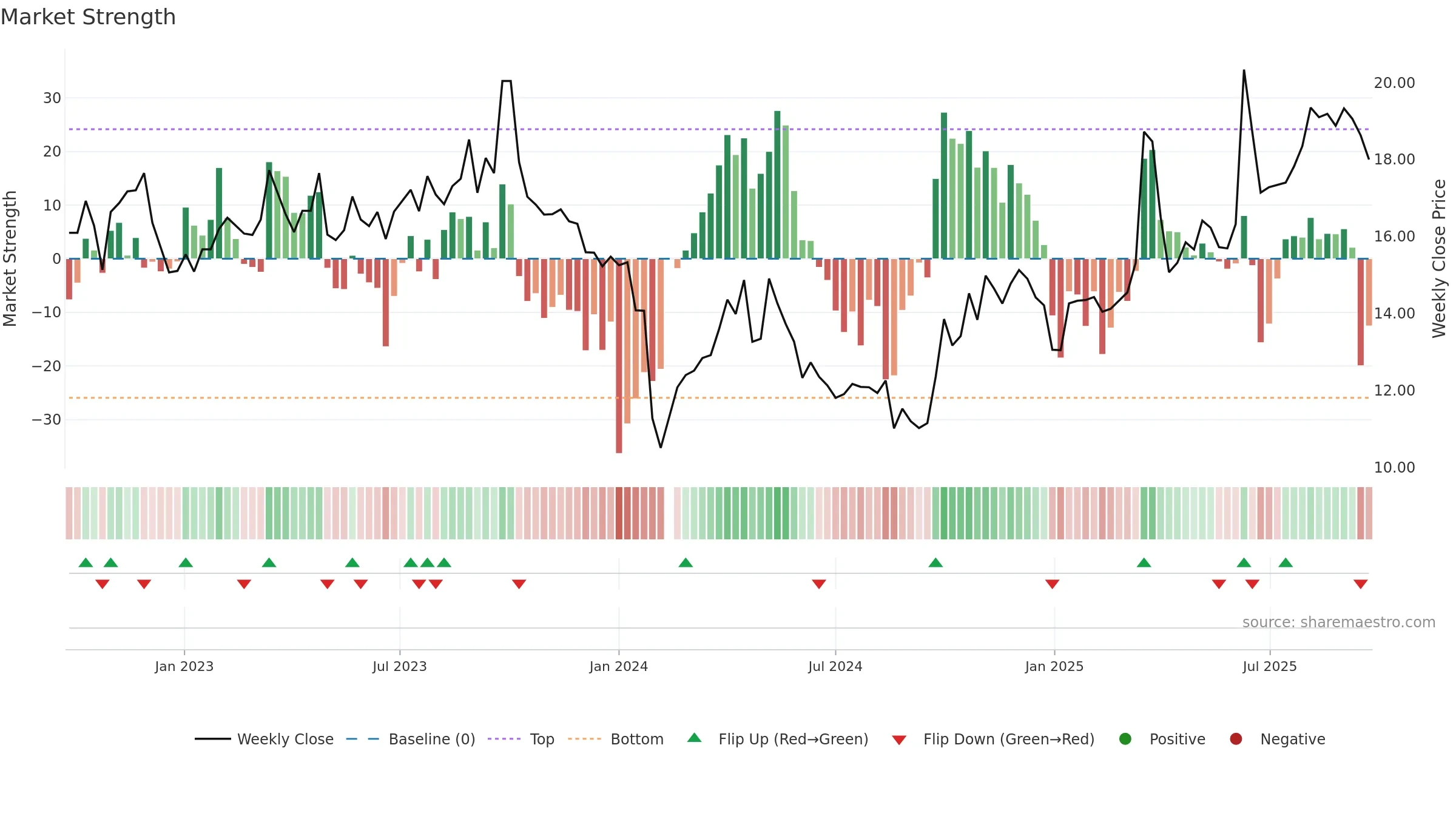
Task: Toggle the Baseline (0) legend entry
Action: [x=411, y=739]
